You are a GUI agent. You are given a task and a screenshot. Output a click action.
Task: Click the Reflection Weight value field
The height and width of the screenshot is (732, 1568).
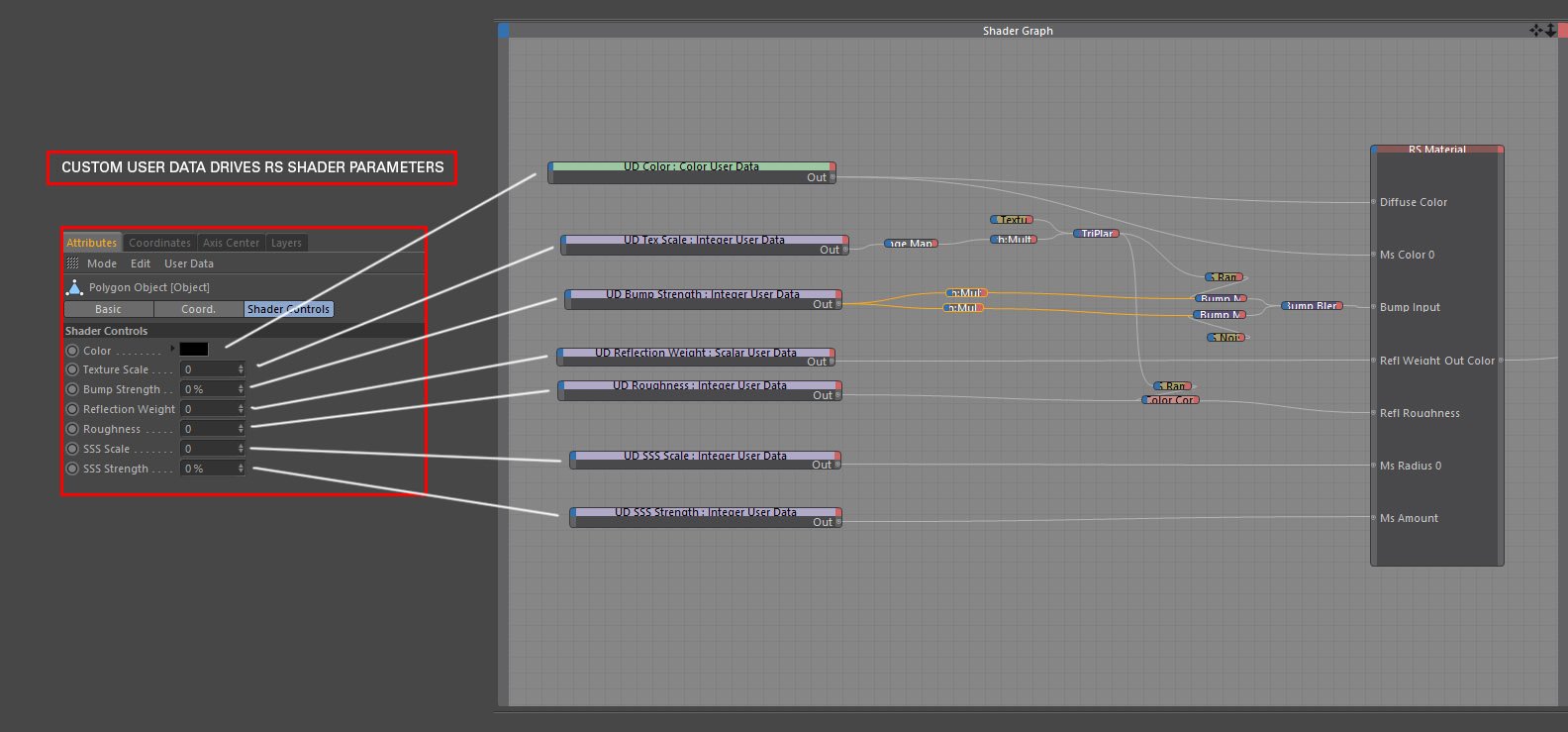click(x=209, y=409)
